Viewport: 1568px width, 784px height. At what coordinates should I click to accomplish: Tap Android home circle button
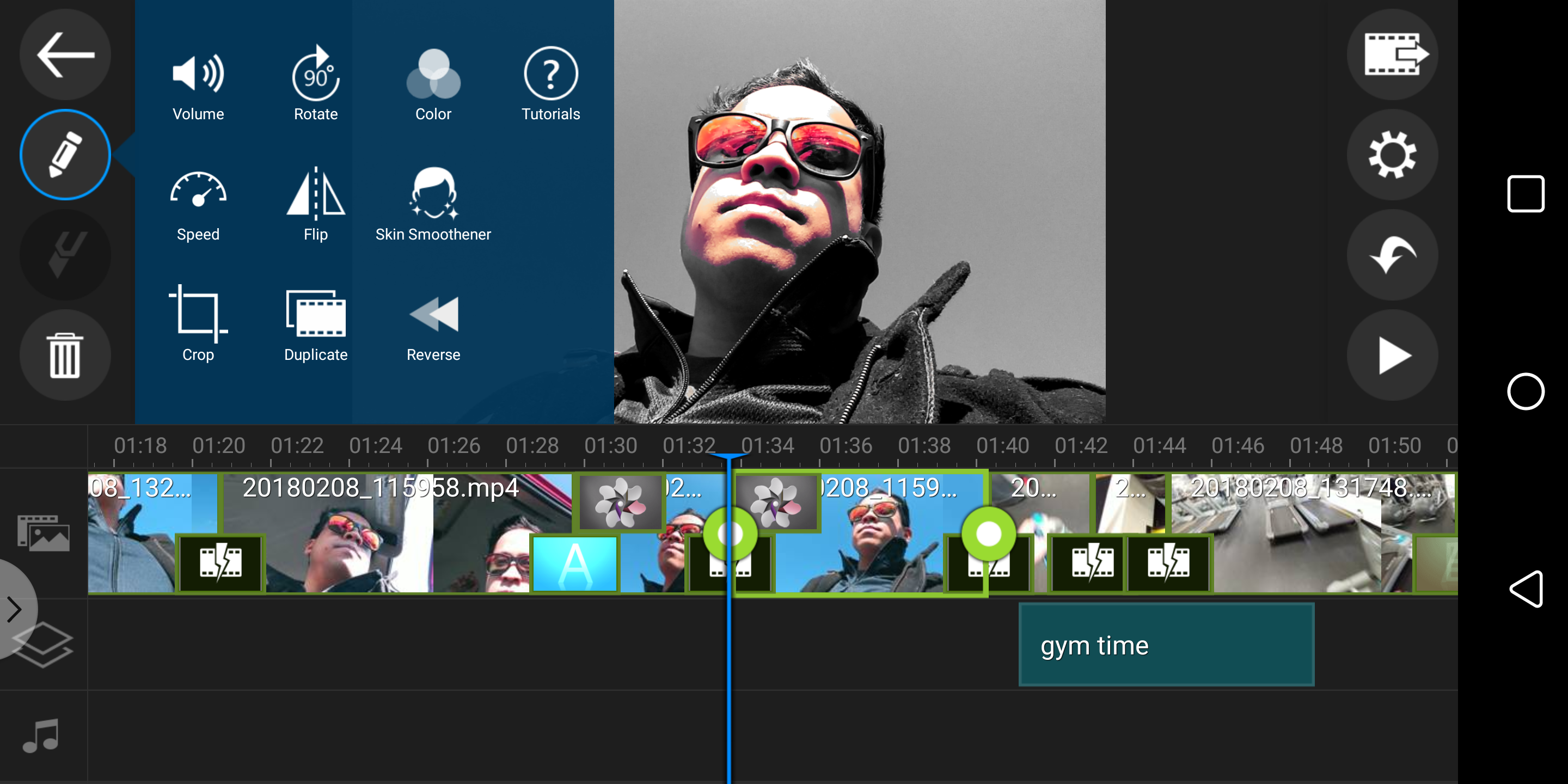(x=1526, y=391)
